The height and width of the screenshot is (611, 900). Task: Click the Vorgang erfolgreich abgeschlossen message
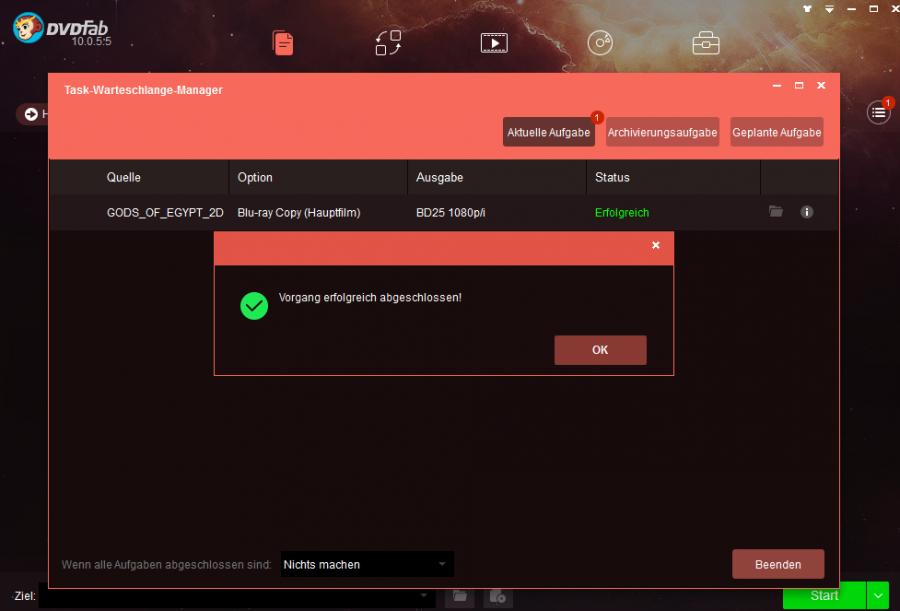(x=370, y=297)
